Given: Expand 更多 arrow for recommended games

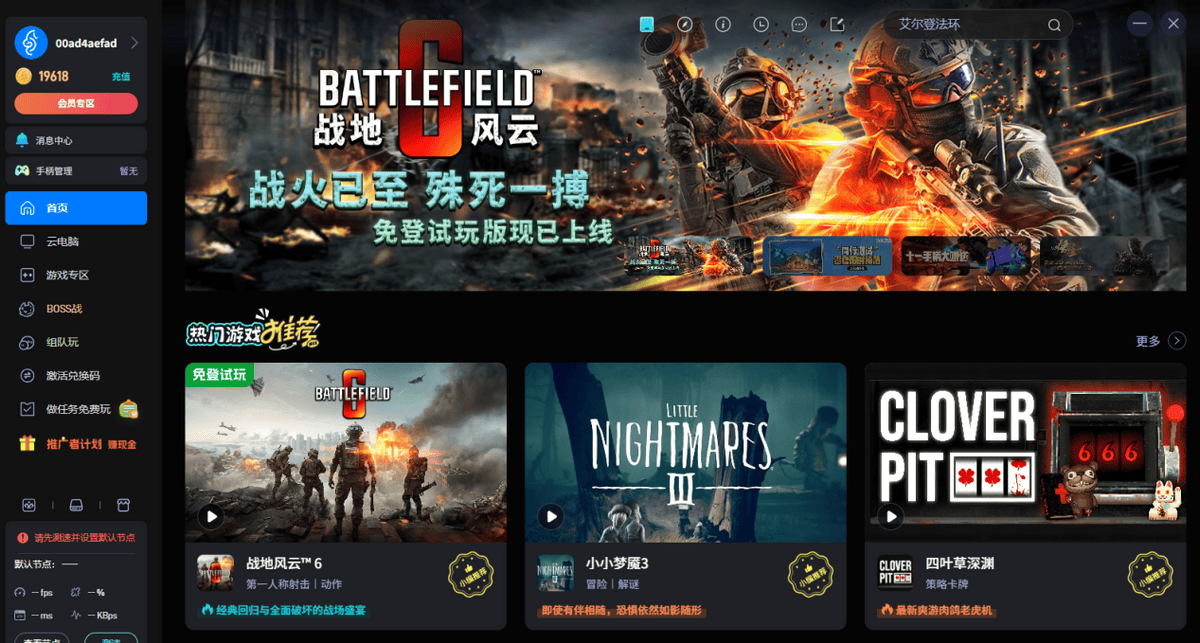Looking at the screenshot, I should click(1177, 341).
